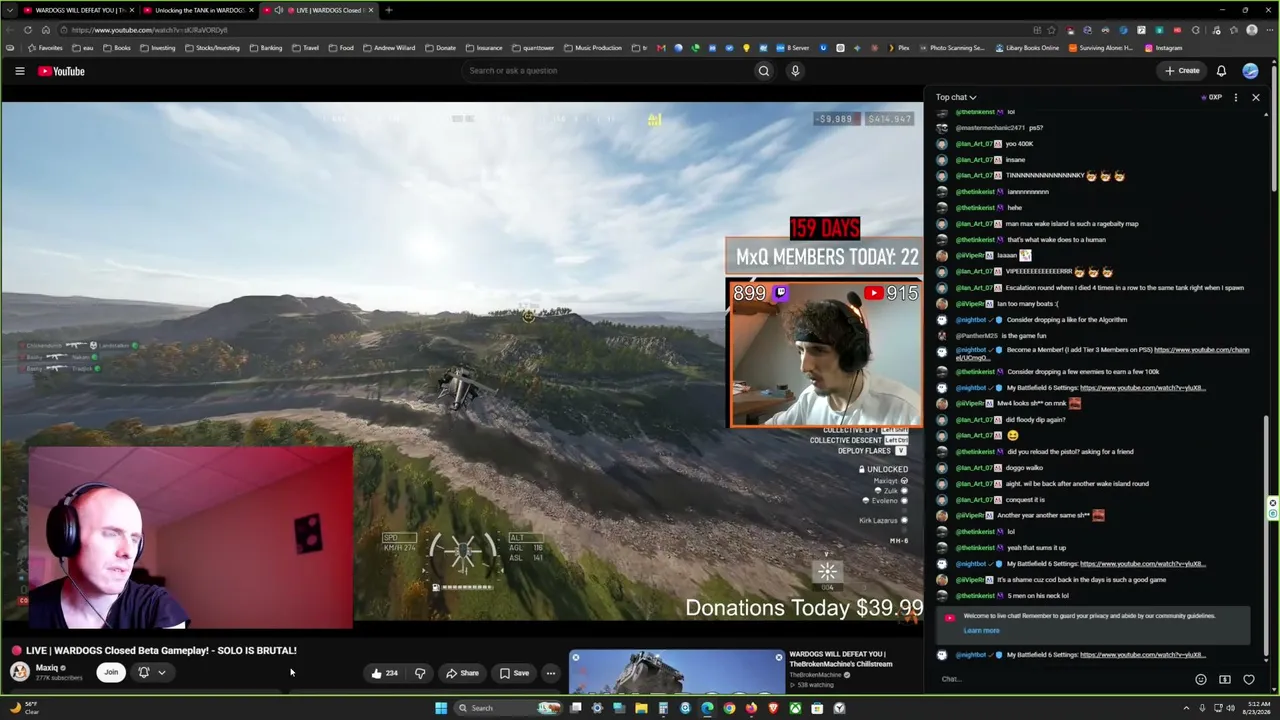Viewport: 1280px width, 720px height.
Task: Open the Super Chat purchase icon
Action: [x=1225, y=680]
